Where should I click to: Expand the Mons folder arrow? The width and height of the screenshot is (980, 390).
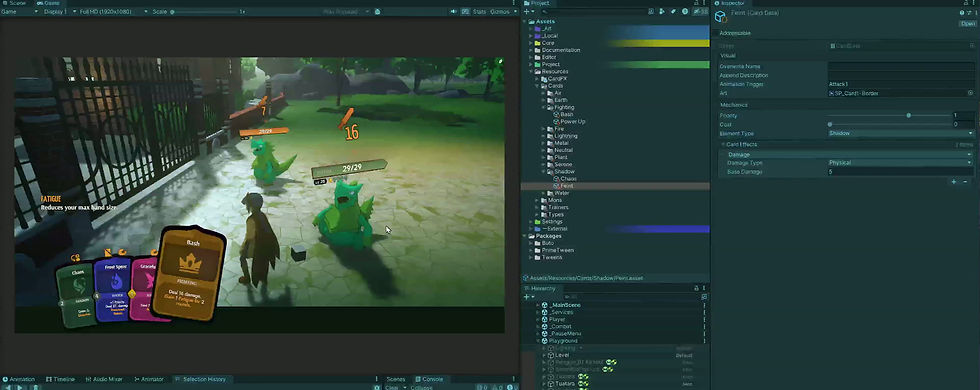537,200
